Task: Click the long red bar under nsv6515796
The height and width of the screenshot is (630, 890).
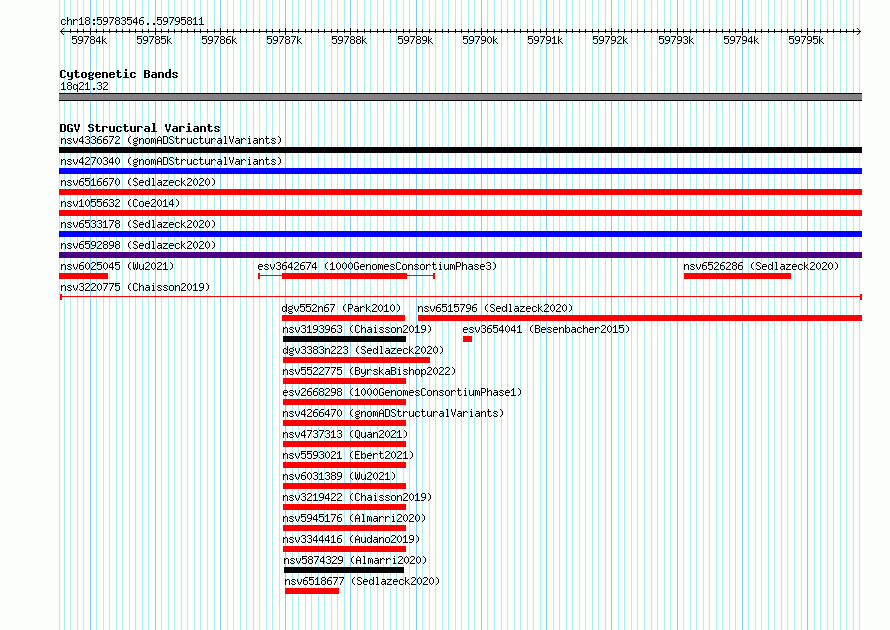Action: click(640, 318)
